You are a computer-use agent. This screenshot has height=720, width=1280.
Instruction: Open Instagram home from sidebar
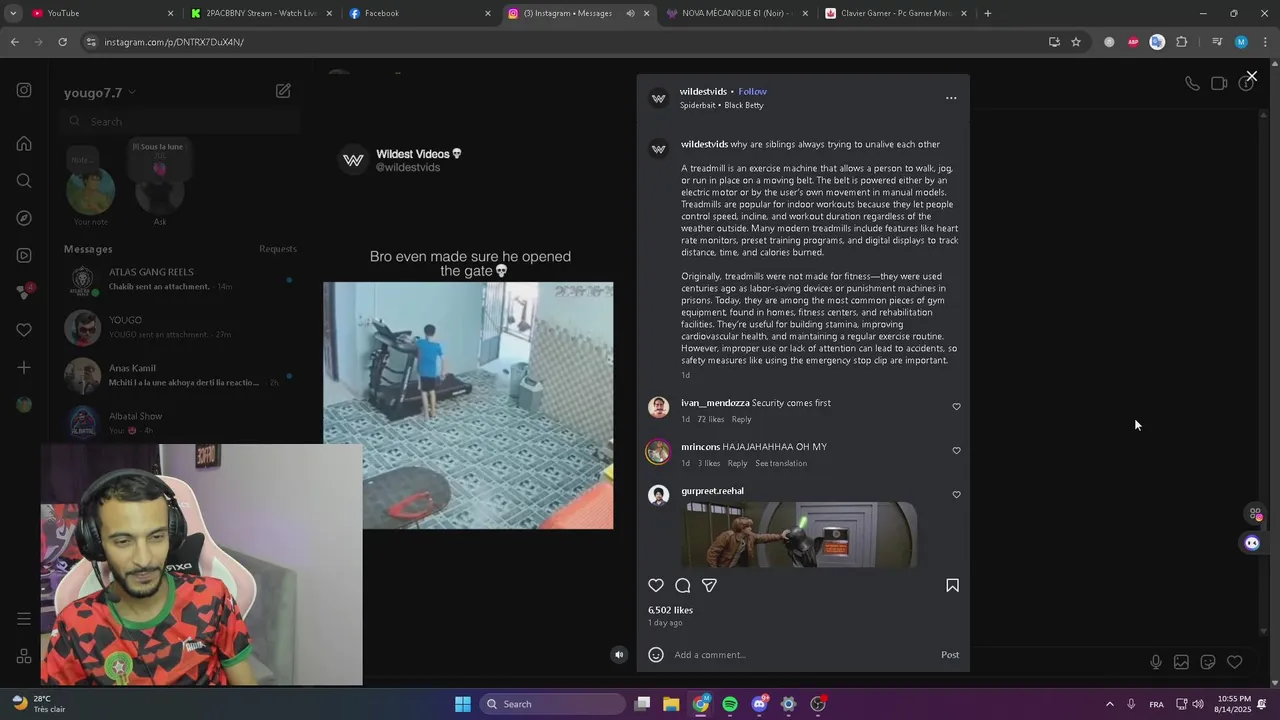pos(24,144)
